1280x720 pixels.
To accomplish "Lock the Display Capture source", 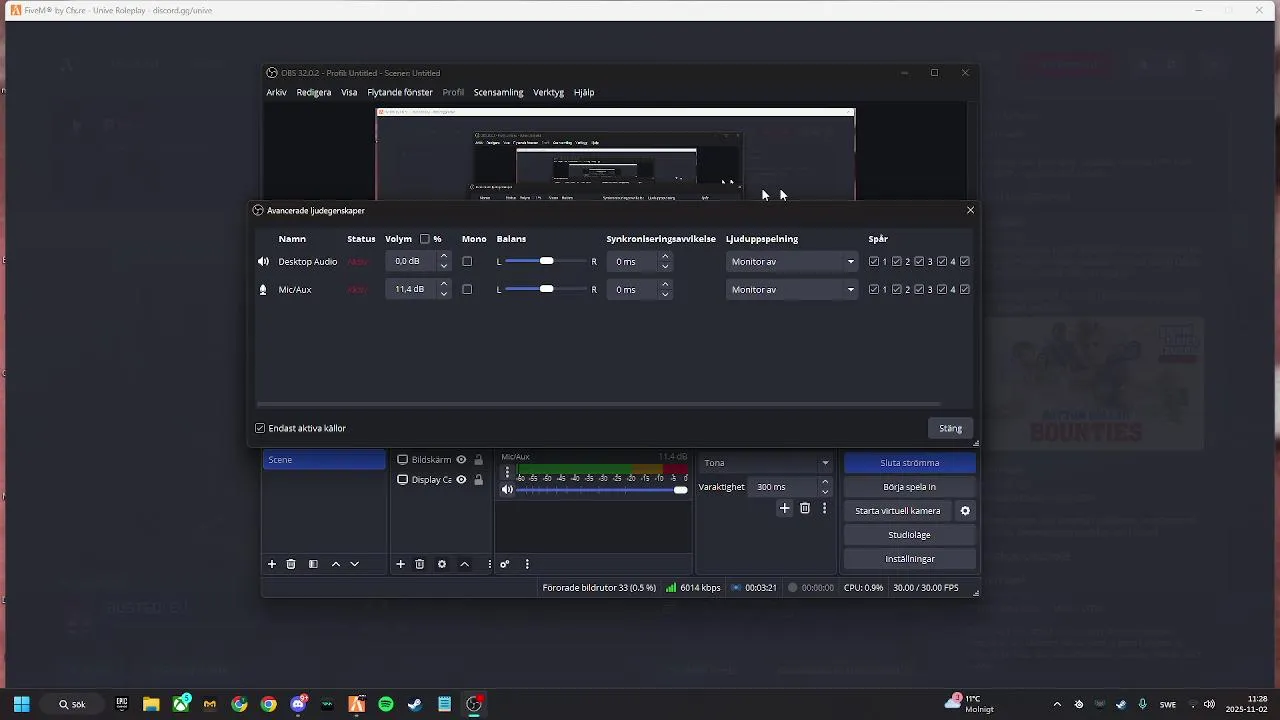I will point(478,480).
